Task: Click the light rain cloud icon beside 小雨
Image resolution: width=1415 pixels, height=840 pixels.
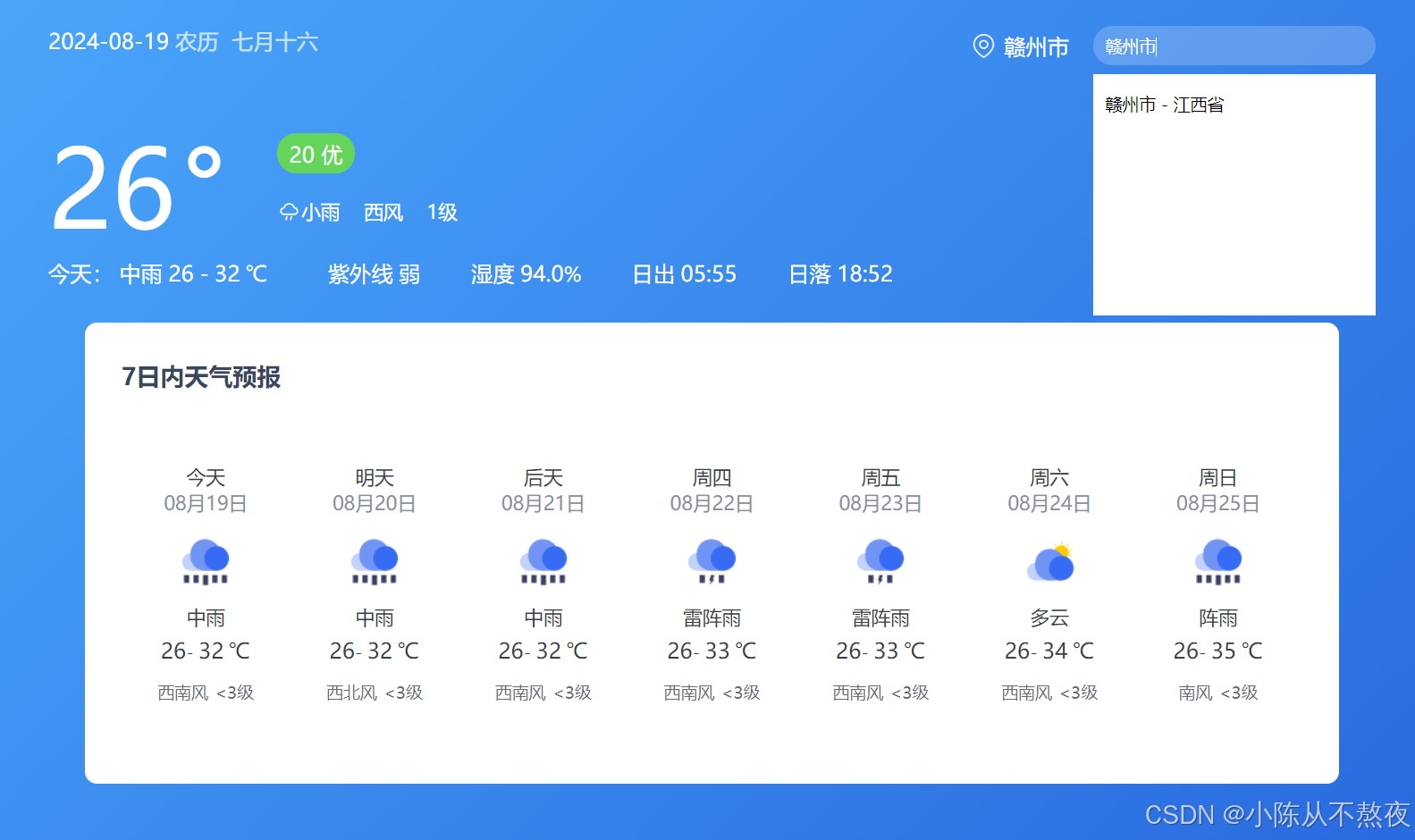Action: tap(289, 213)
